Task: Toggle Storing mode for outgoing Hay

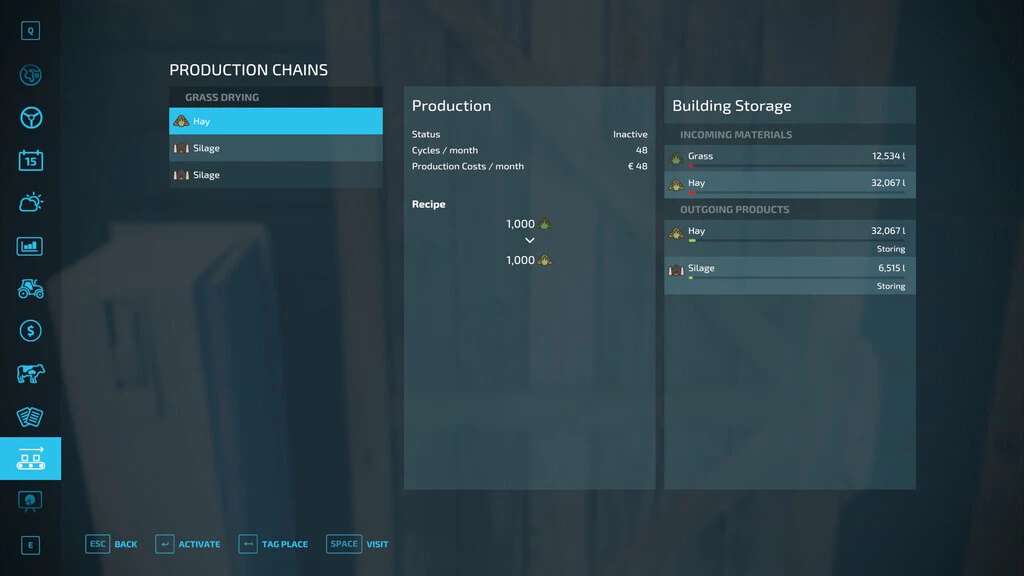Action: coord(890,249)
